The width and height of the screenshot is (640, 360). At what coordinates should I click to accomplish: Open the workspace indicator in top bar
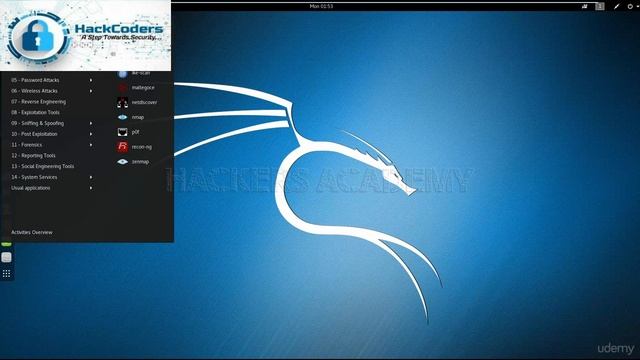pos(600,6)
